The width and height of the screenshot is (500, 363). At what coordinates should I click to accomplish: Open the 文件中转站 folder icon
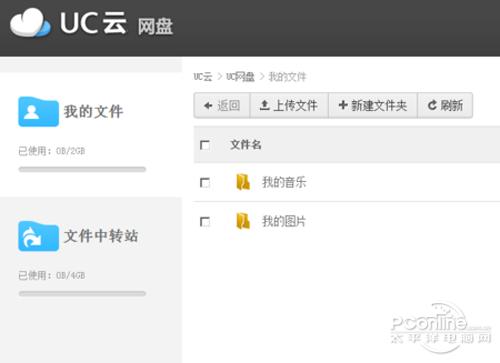point(38,236)
